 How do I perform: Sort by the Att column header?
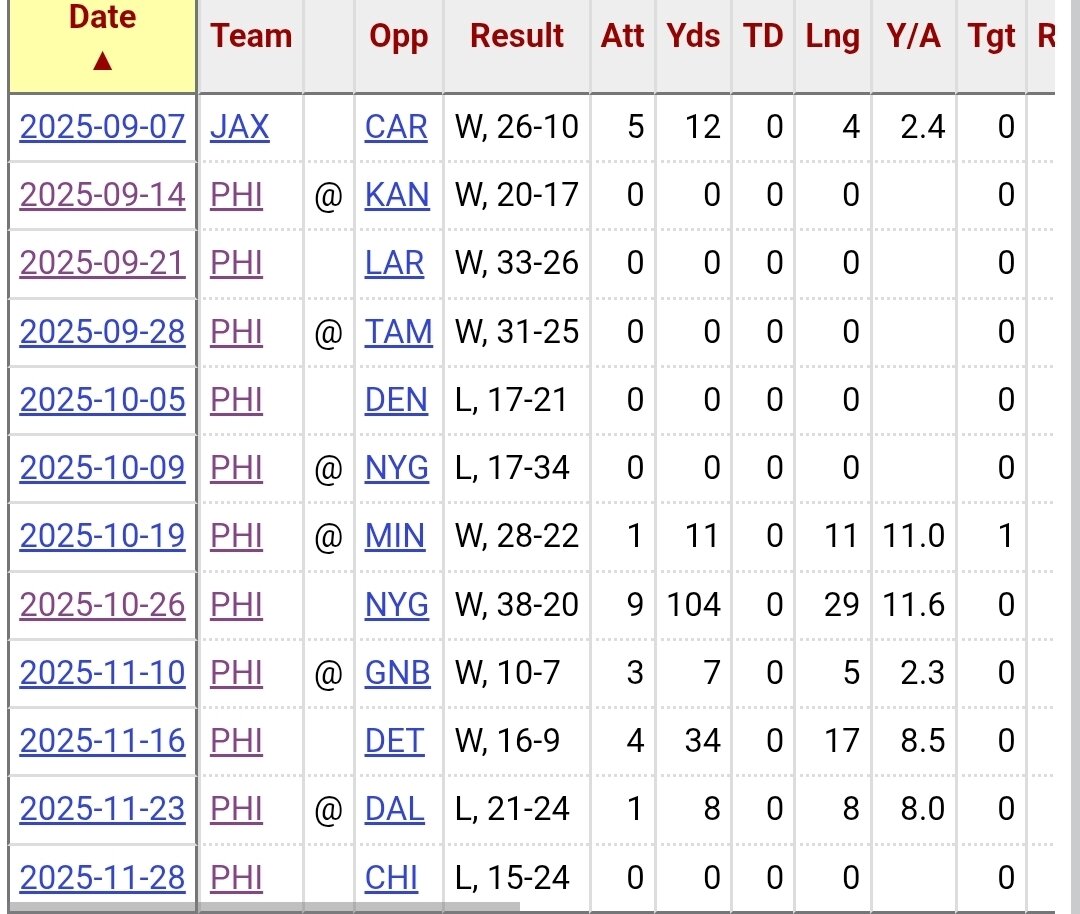(622, 37)
